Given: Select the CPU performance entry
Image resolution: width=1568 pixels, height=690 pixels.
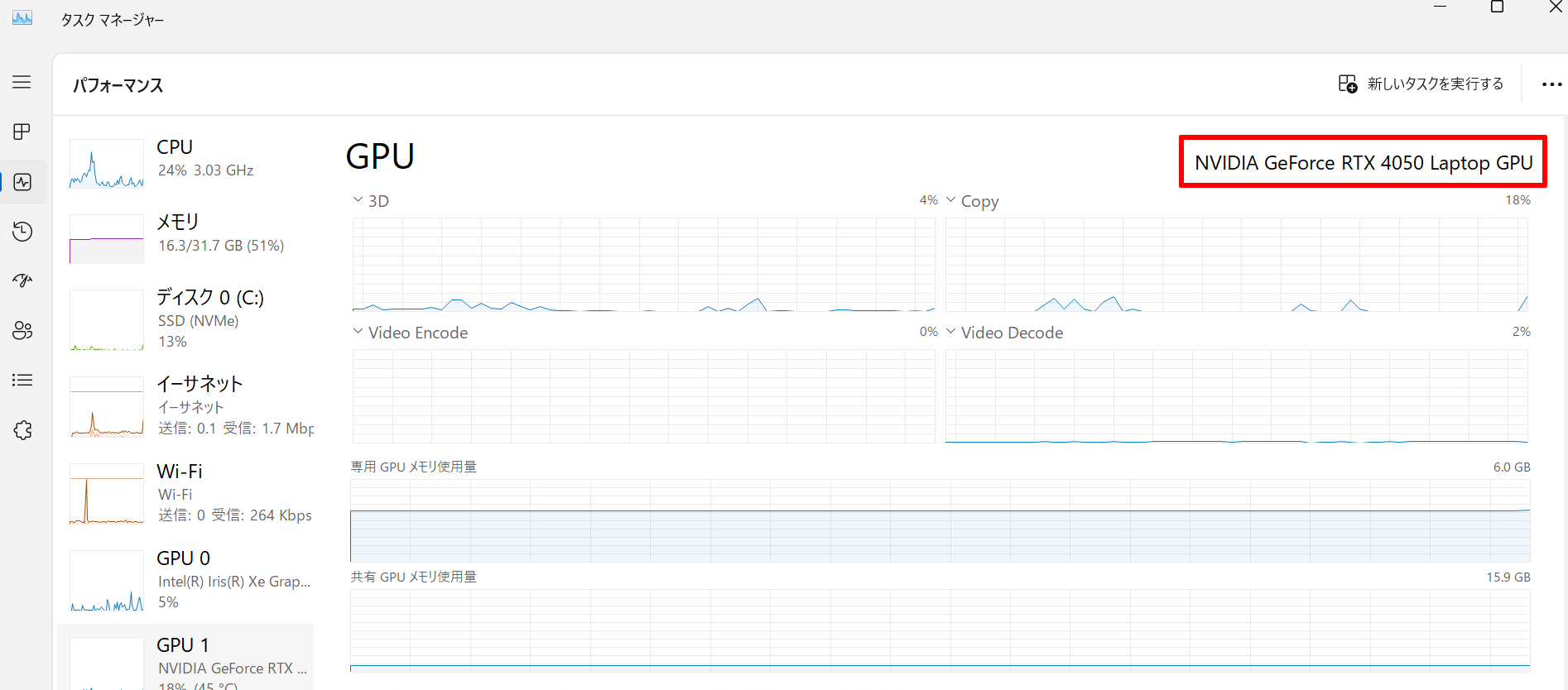Looking at the screenshot, I should (x=187, y=162).
